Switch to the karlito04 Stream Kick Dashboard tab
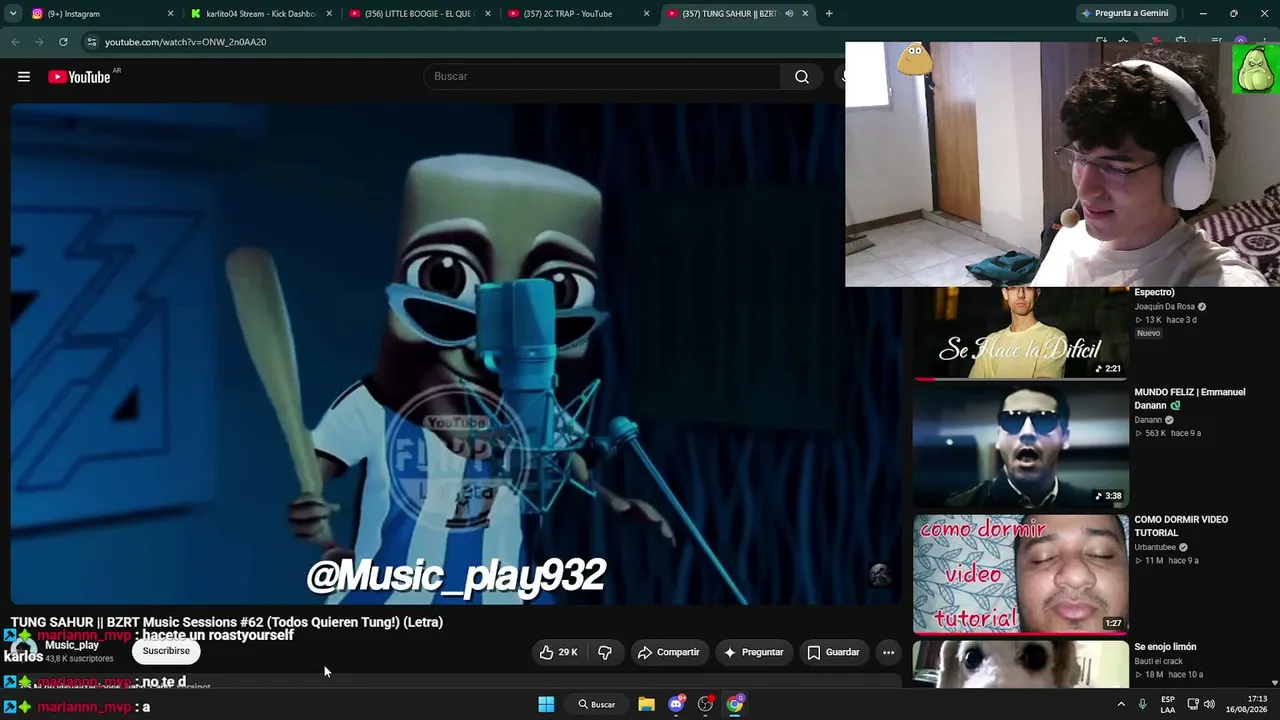This screenshot has height=720, width=1280. coord(262,14)
